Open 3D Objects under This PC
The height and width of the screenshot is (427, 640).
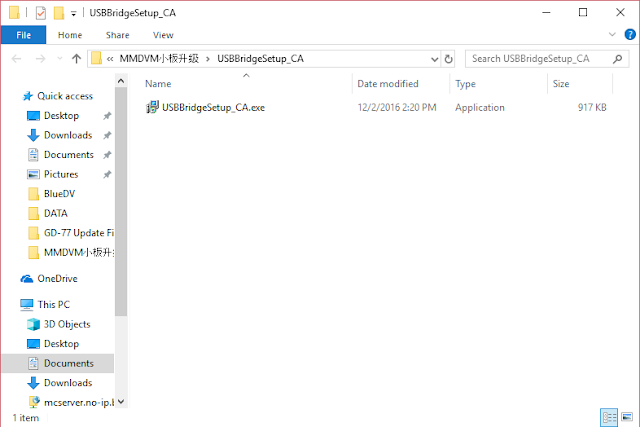[x=67, y=324]
